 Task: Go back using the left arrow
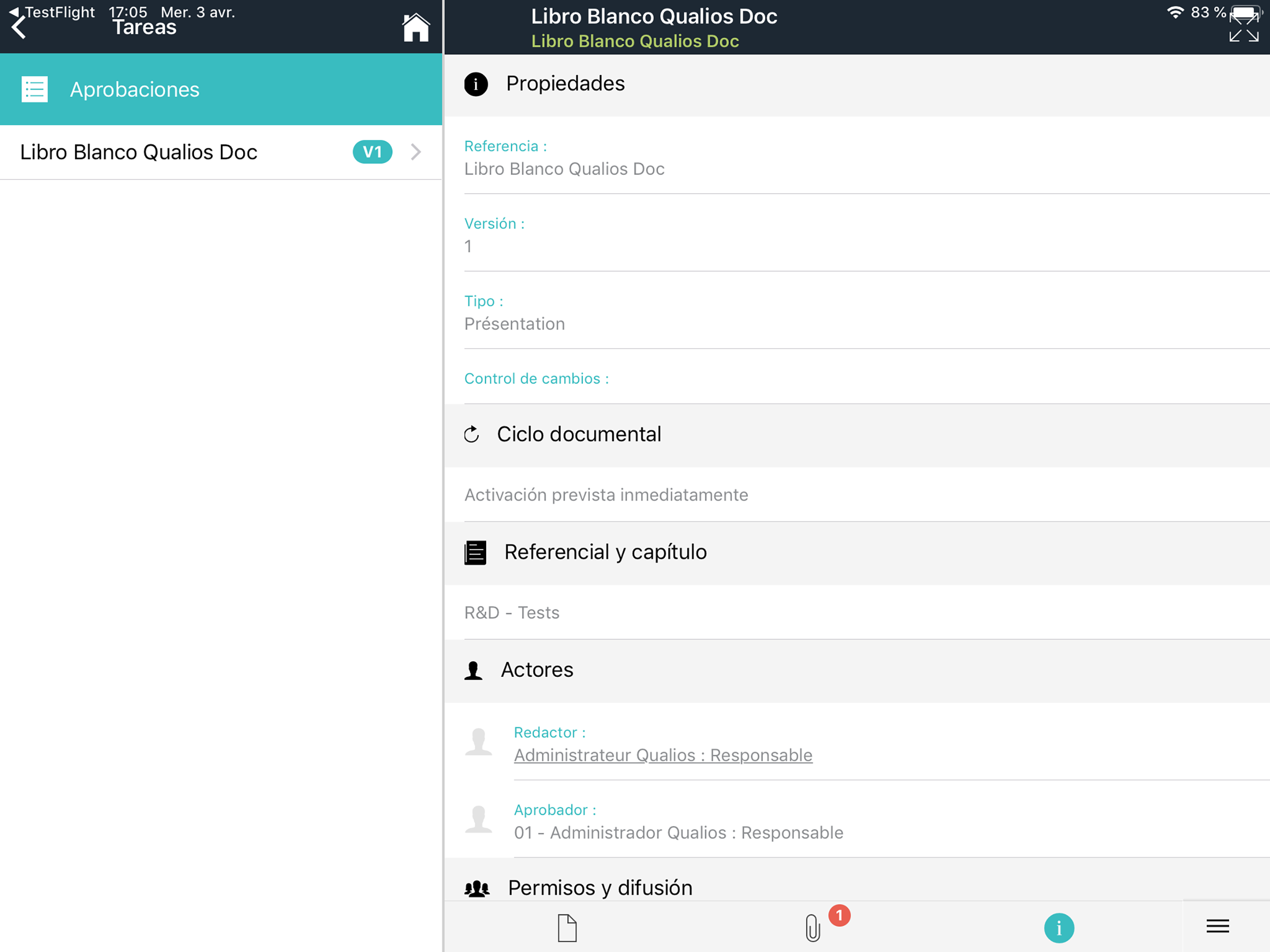click(19, 27)
